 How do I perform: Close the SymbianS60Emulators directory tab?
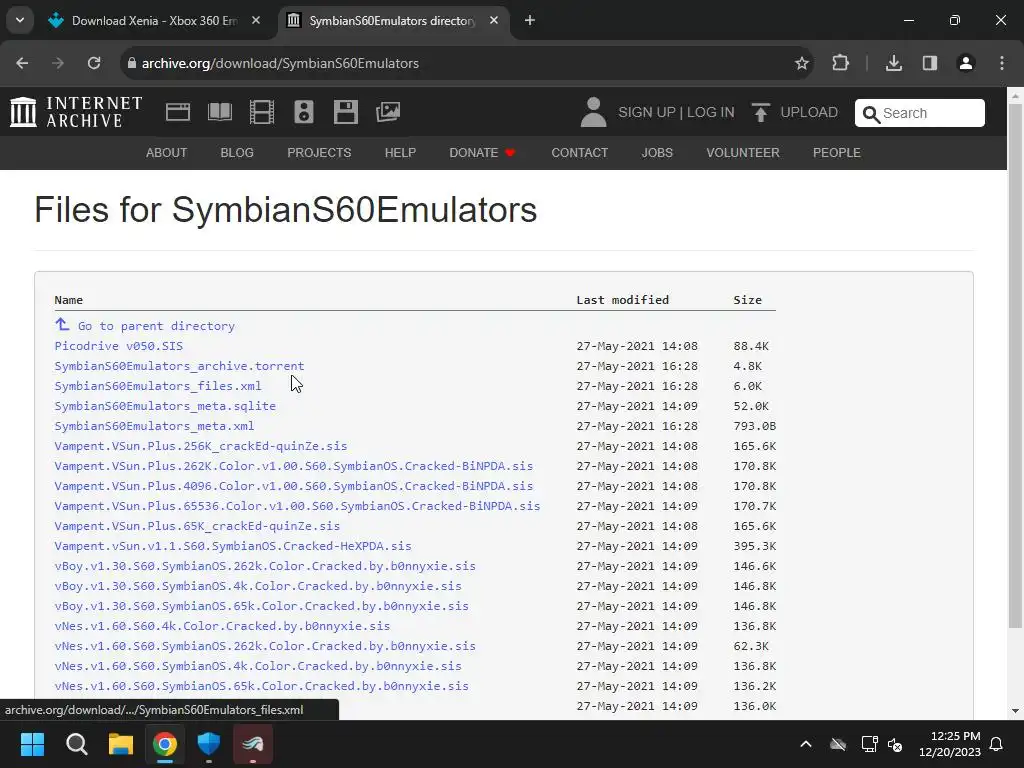494,20
